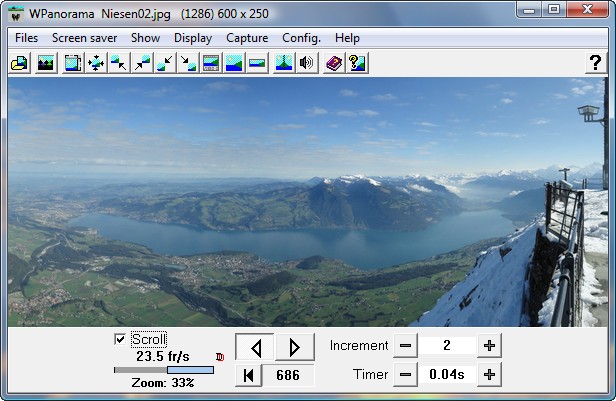Open the Capture menu
The image size is (616, 401).
247,38
